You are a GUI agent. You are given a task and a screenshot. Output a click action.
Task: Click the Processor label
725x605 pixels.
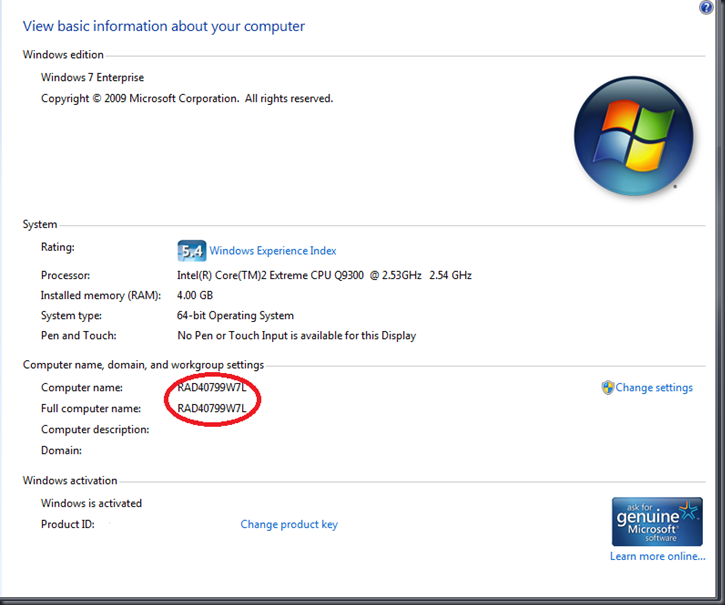tap(65, 275)
